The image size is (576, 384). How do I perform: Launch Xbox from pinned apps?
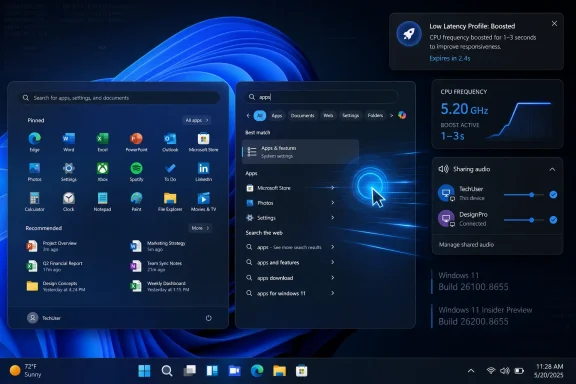(102, 168)
